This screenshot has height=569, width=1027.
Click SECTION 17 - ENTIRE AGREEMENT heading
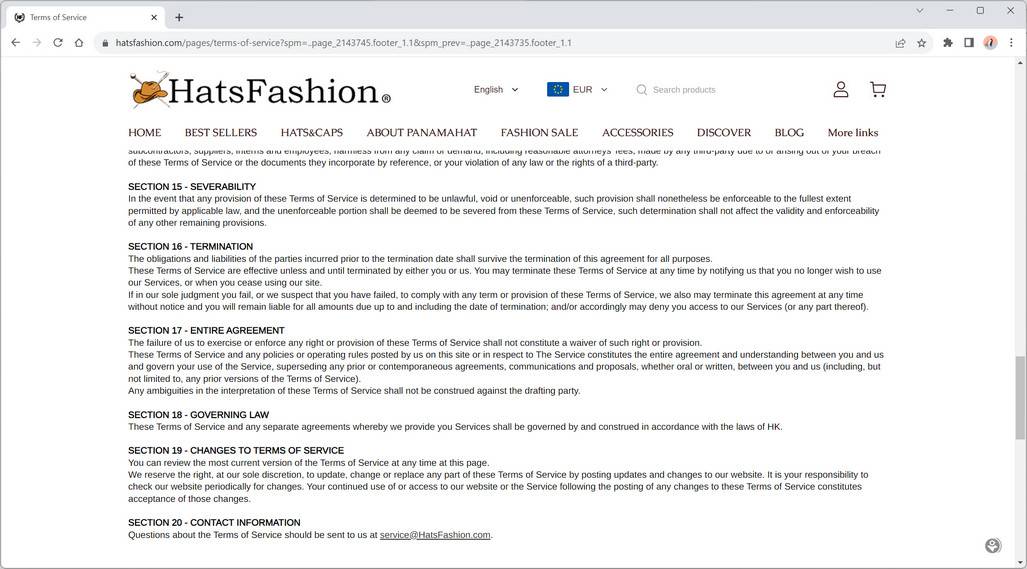point(206,331)
